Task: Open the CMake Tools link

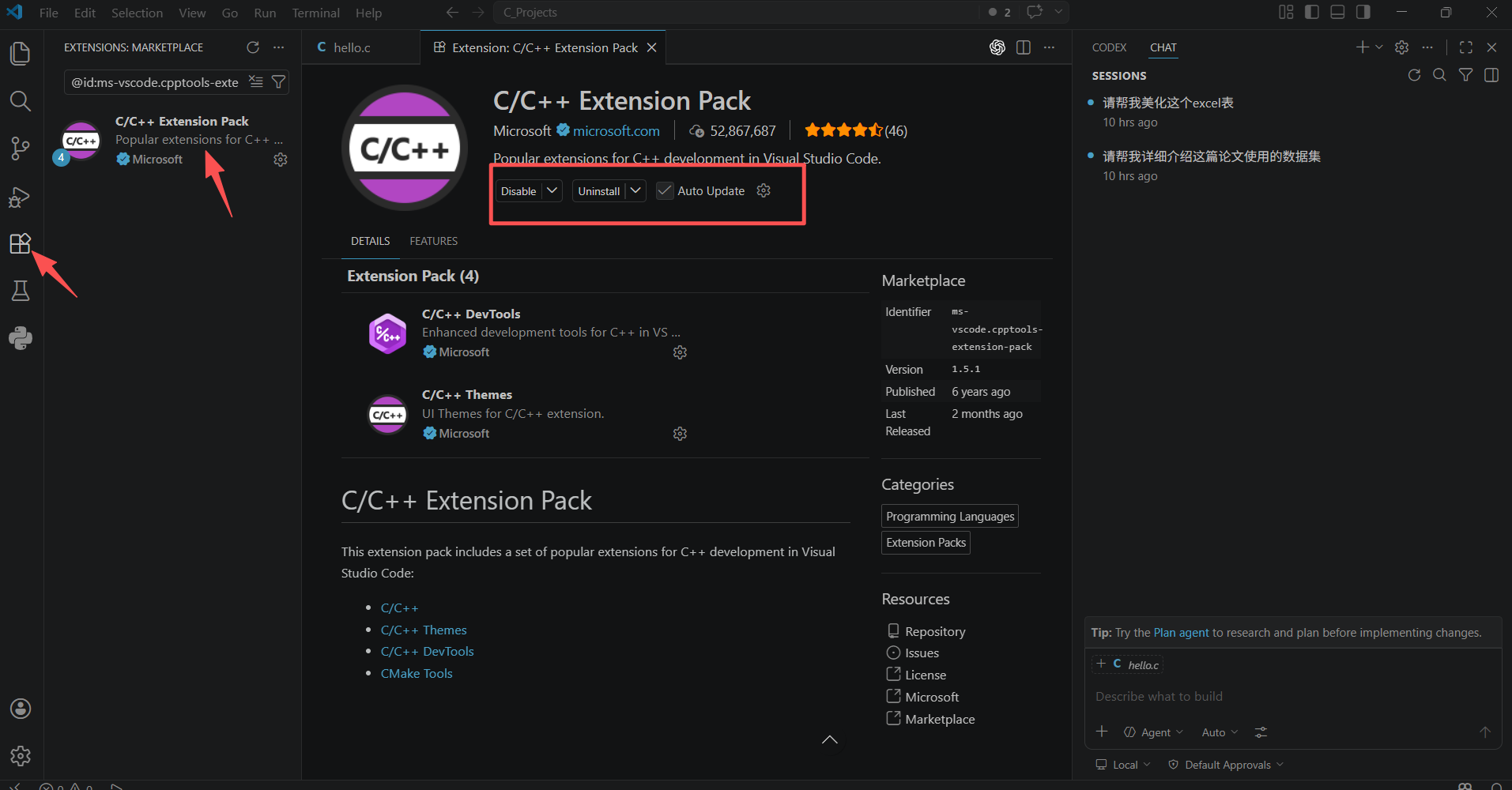Action: pyautogui.click(x=417, y=674)
